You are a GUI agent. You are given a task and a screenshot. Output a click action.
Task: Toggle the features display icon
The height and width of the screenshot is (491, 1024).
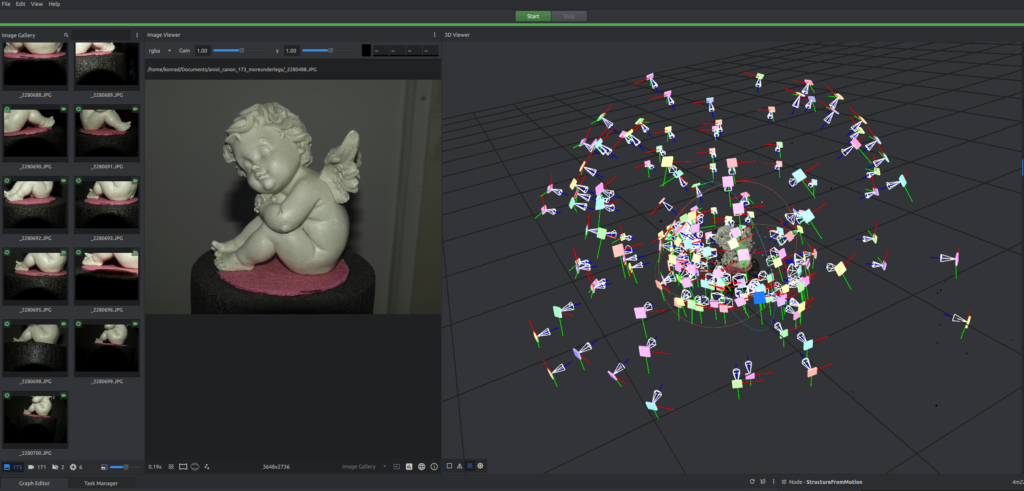206,467
